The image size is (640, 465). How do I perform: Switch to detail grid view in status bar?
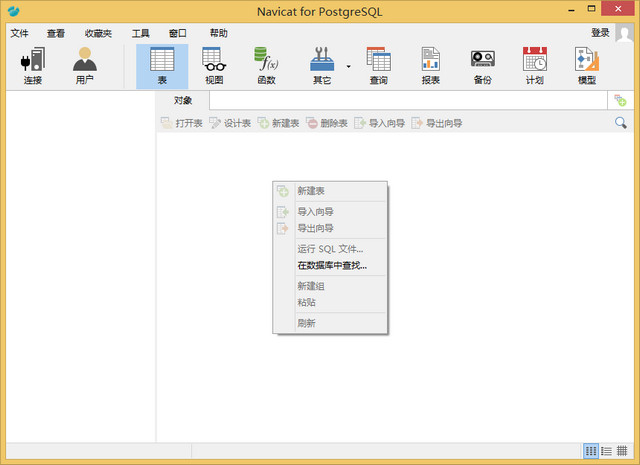coord(622,451)
